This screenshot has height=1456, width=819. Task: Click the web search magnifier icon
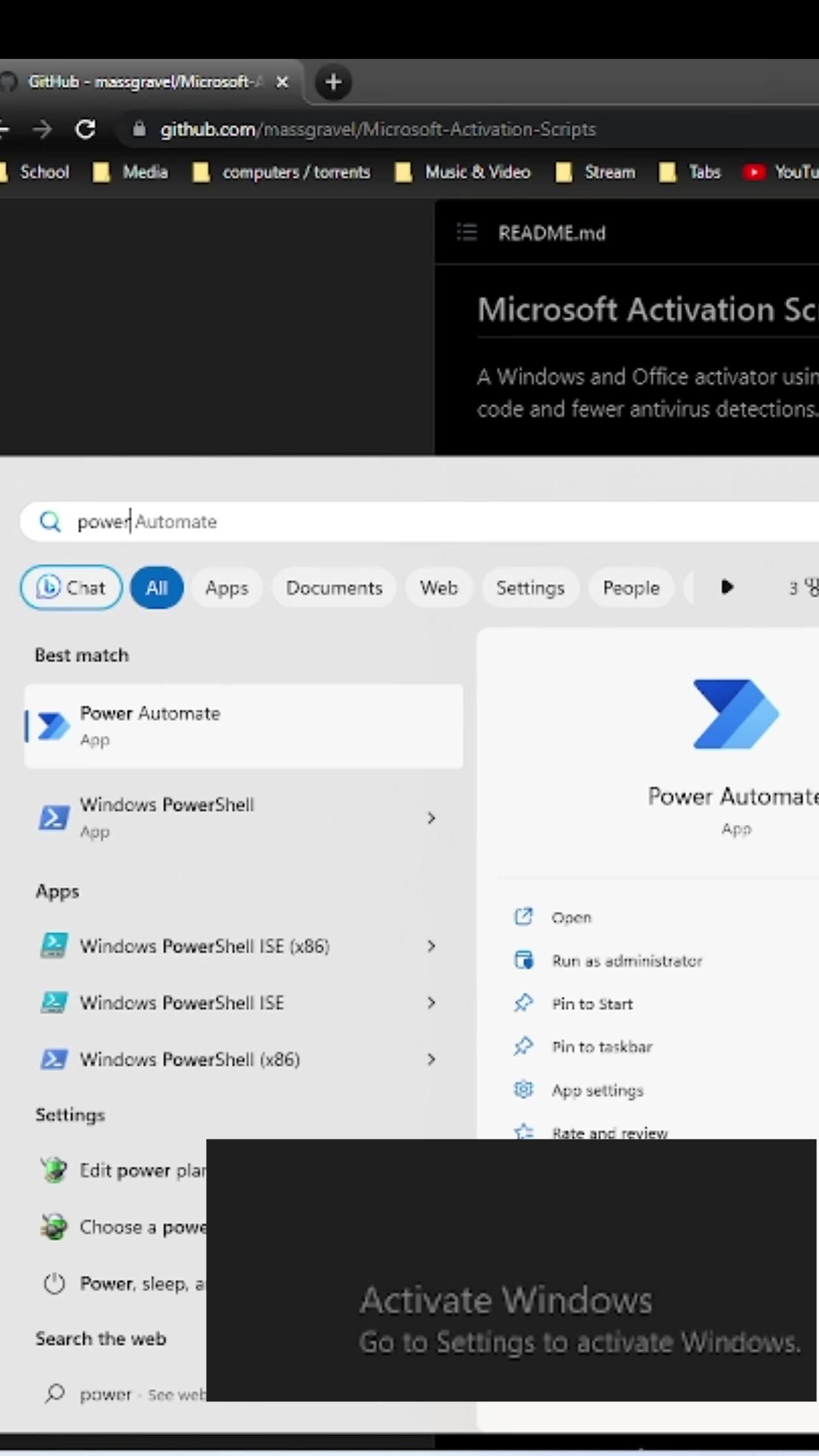click(55, 1393)
